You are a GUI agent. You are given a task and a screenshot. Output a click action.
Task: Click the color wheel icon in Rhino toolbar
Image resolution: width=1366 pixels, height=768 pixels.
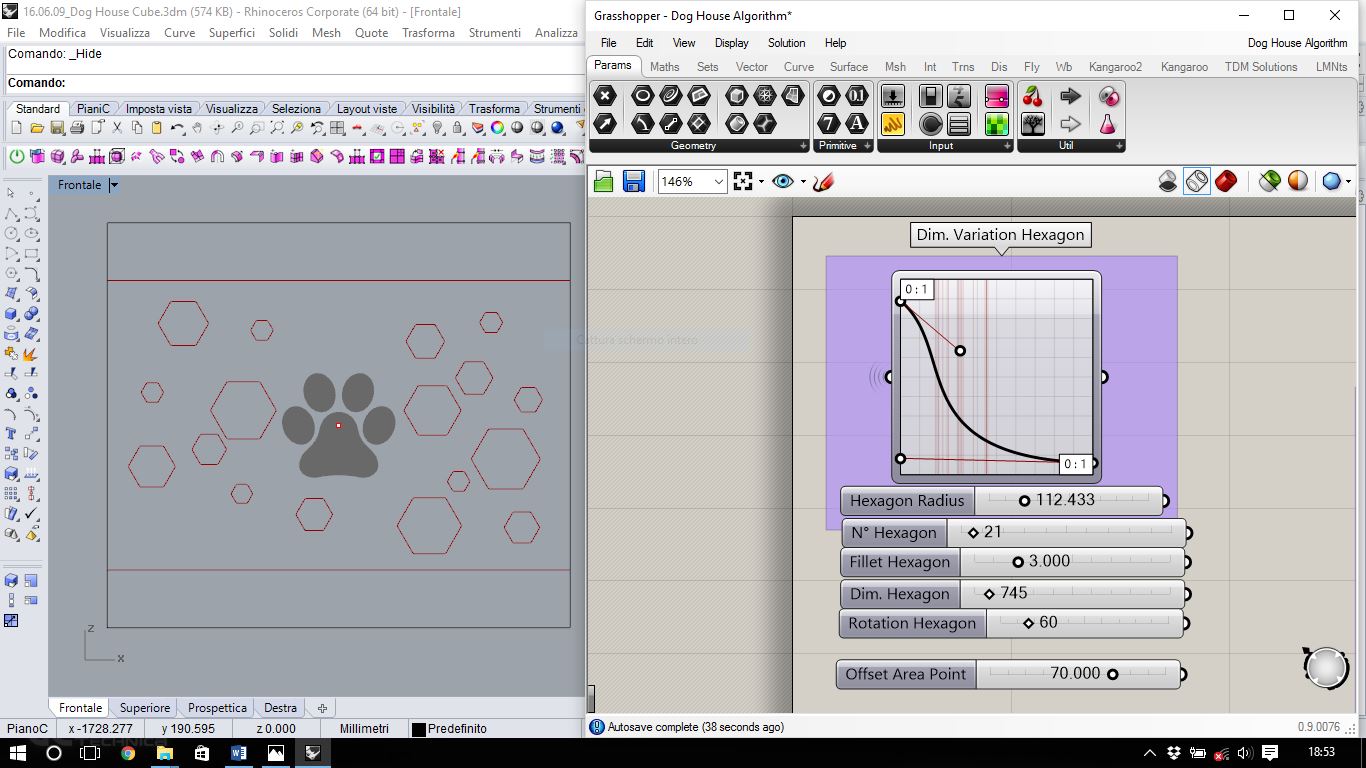[x=498, y=128]
